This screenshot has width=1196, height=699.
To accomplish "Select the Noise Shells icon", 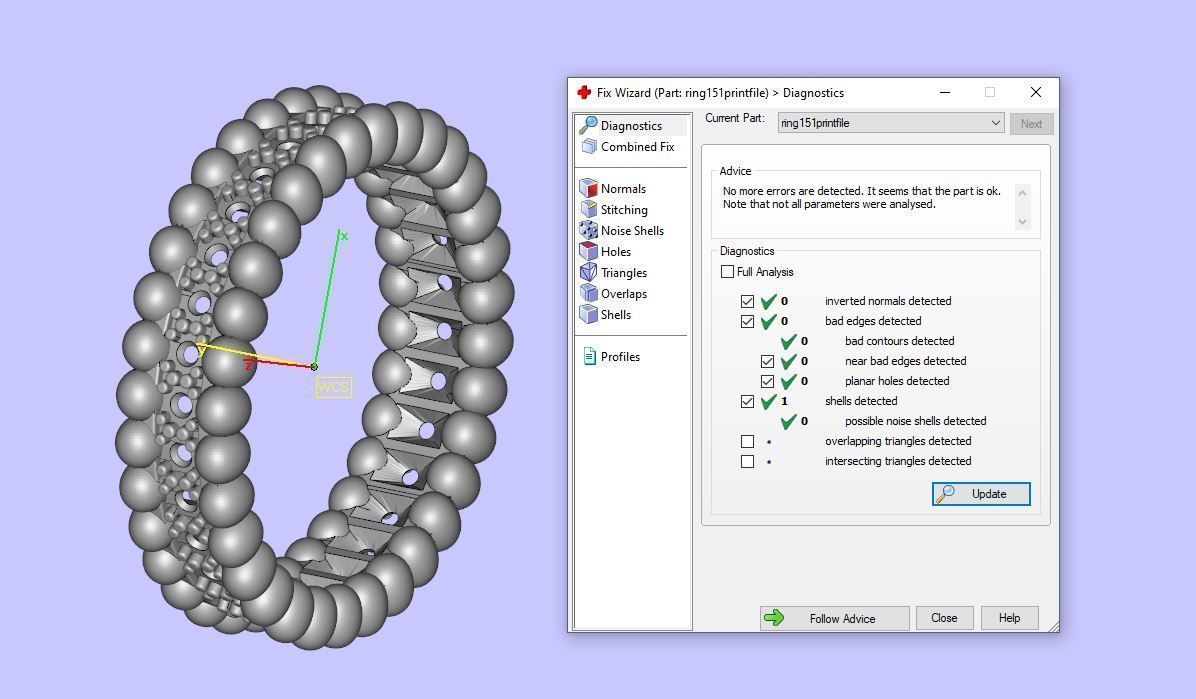I will coord(588,231).
